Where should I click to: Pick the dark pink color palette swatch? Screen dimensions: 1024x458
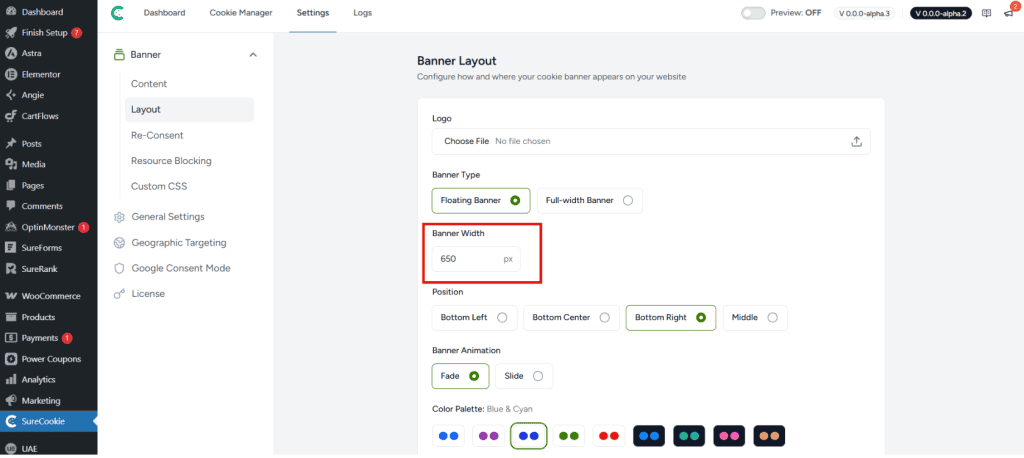pos(729,436)
